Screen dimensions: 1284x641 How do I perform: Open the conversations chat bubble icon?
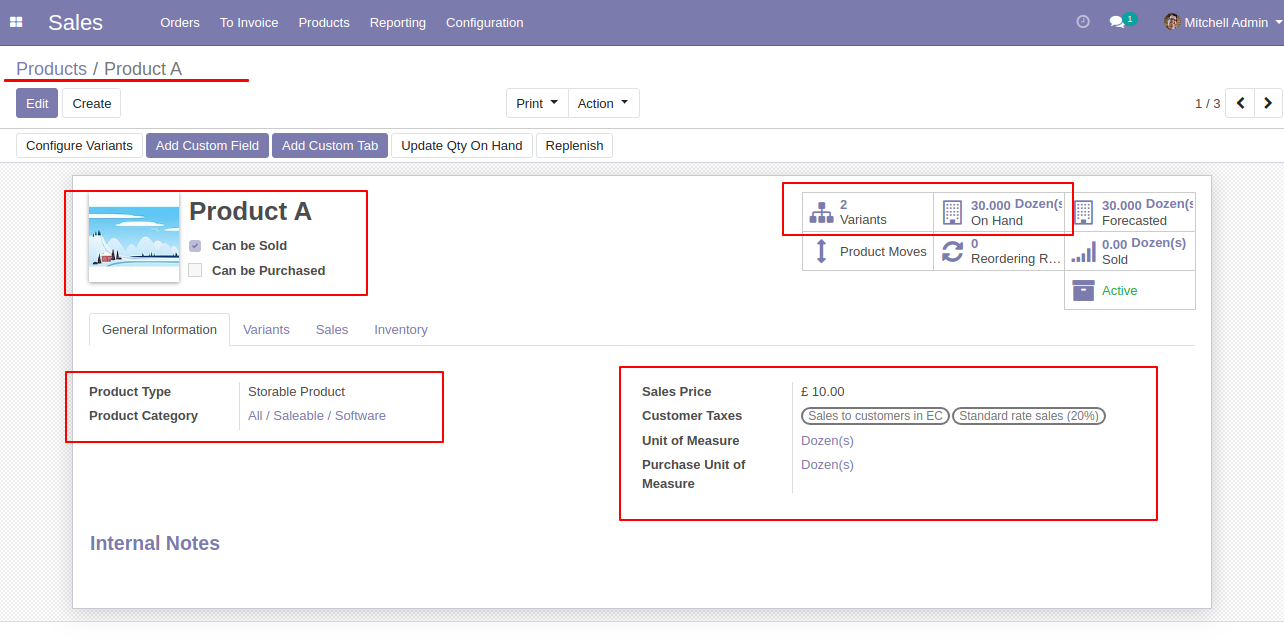click(x=1117, y=22)
